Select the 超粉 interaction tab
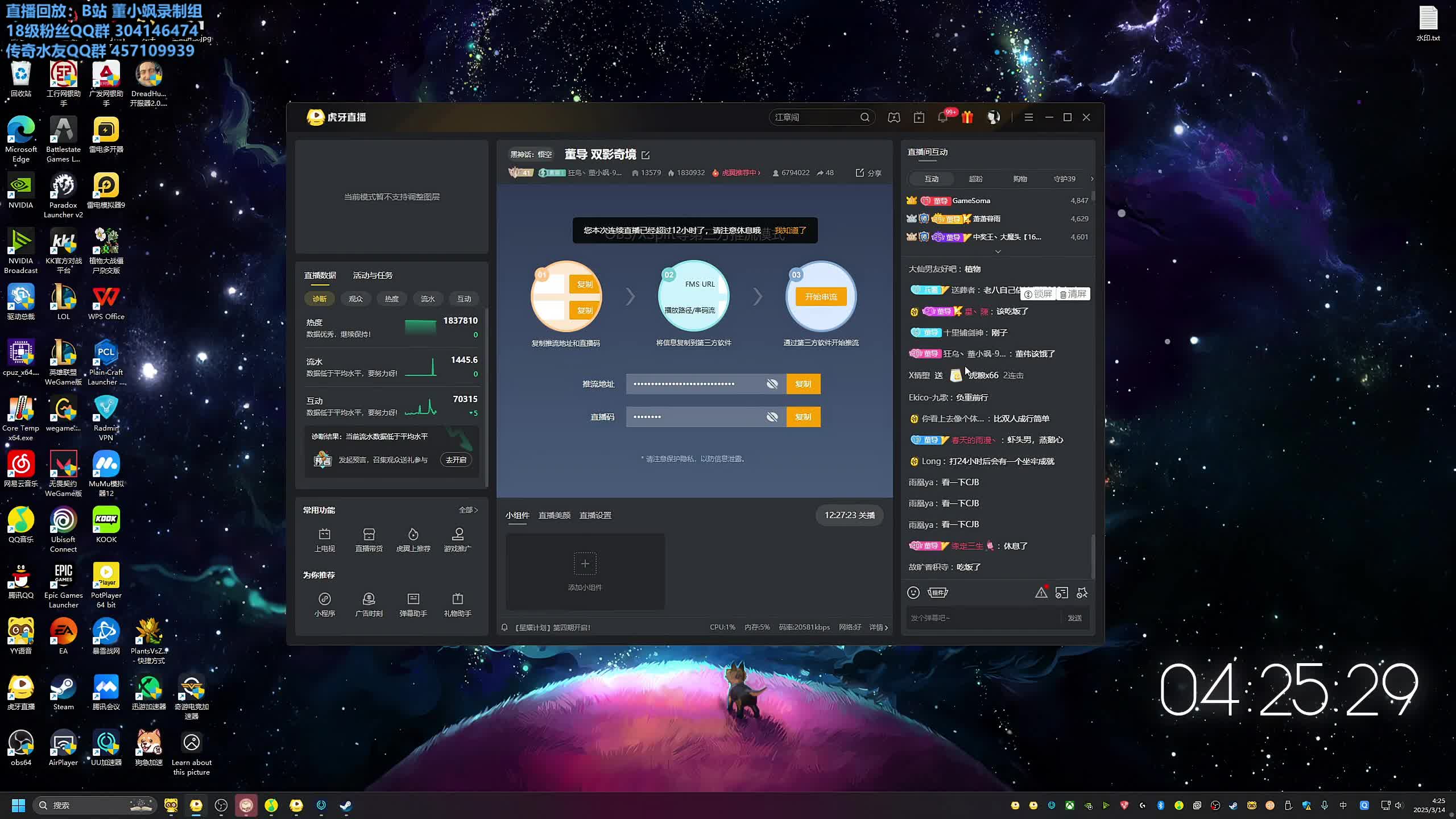 click(976, 179)
